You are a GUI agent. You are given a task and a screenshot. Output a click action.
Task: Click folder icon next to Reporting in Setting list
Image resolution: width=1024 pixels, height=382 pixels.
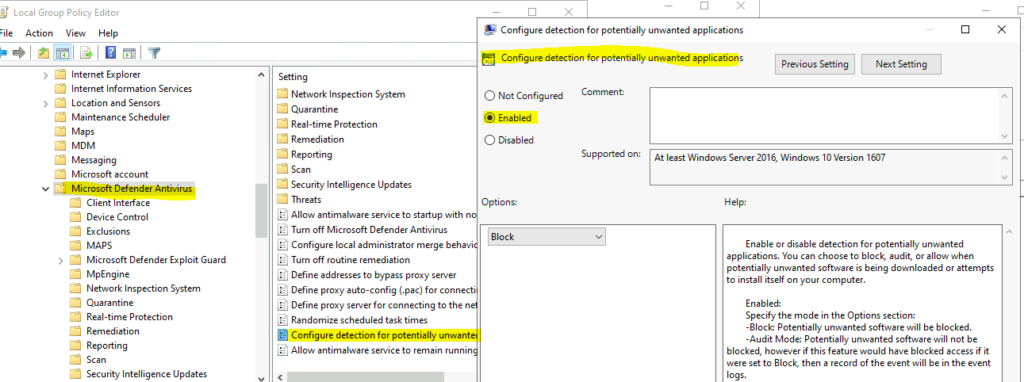[x=282, y=154]
